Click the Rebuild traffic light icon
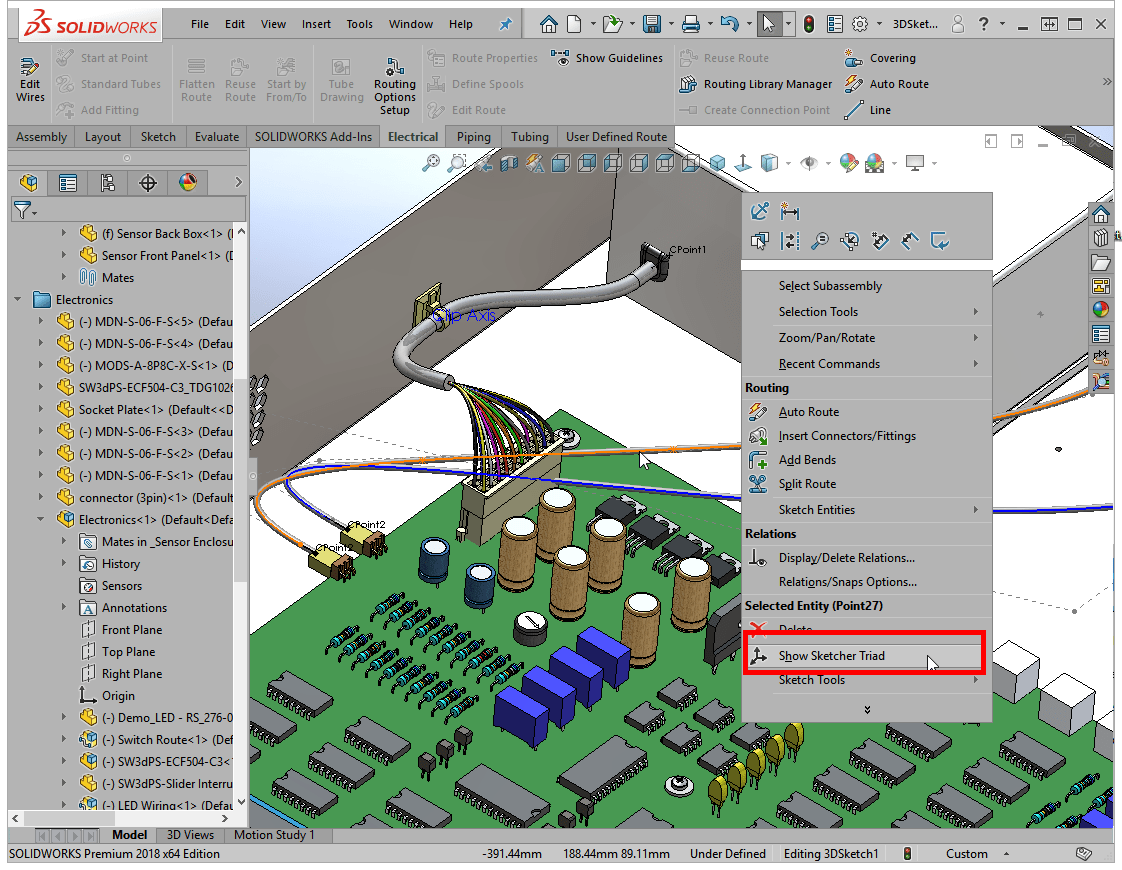Image resolution: width=1122 pixels, height=870 pixels. point(809,24)
